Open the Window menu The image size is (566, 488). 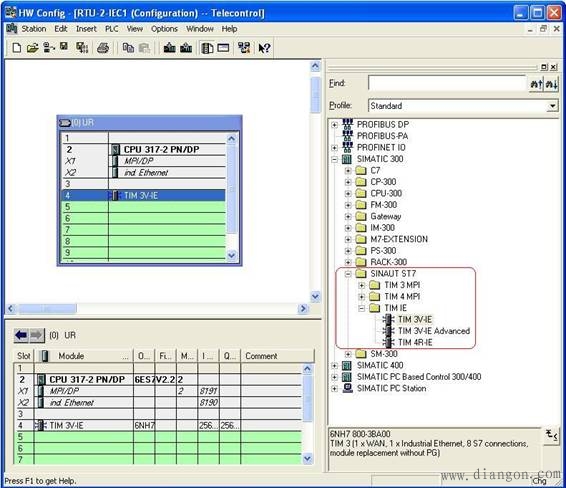[200, 29]
